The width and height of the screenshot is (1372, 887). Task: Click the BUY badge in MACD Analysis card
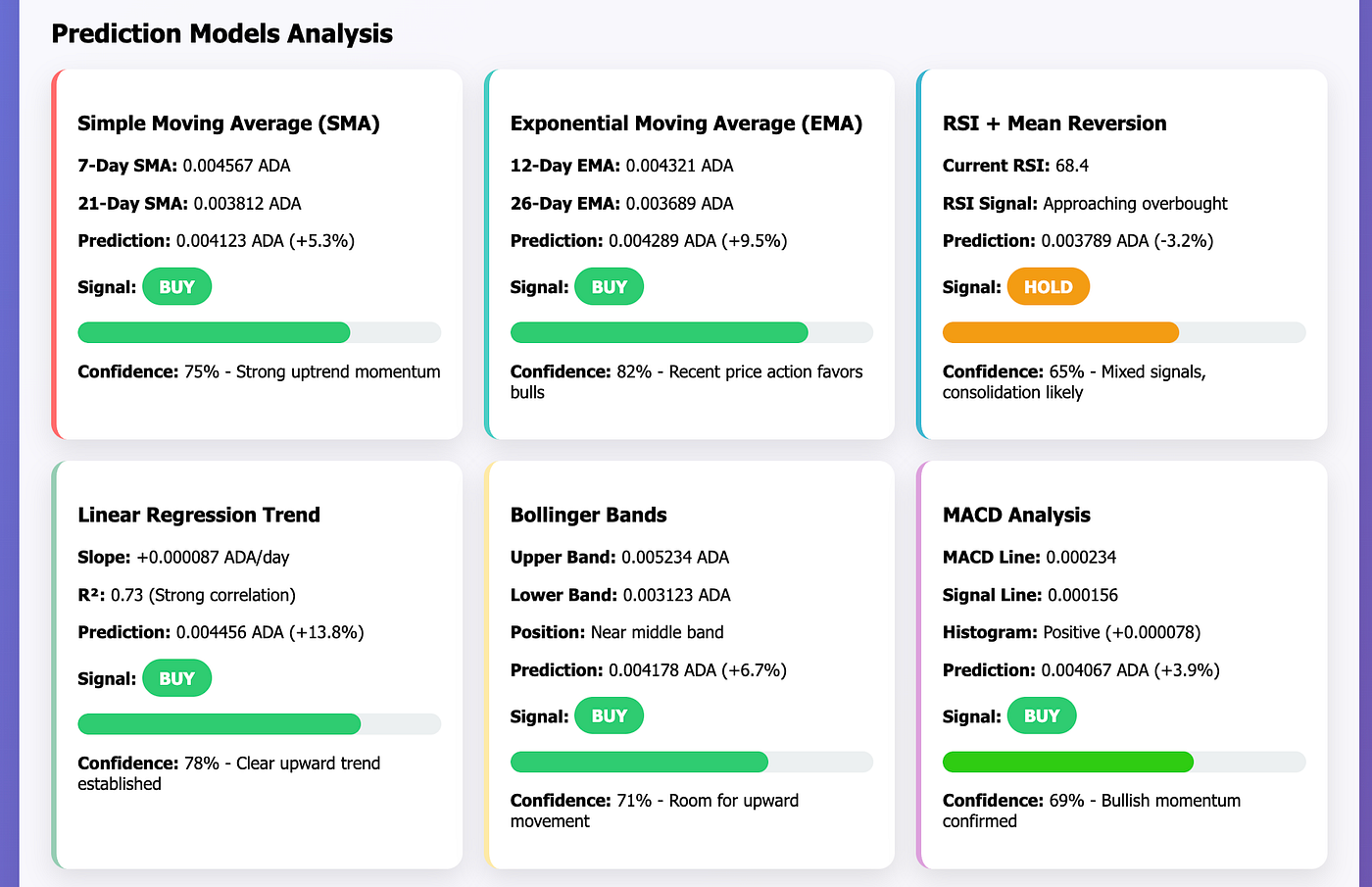click(x=1041, y=715)
